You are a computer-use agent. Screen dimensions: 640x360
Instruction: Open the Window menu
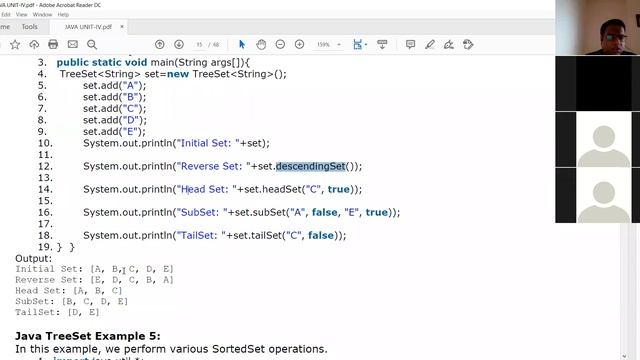tap(42, 14)
